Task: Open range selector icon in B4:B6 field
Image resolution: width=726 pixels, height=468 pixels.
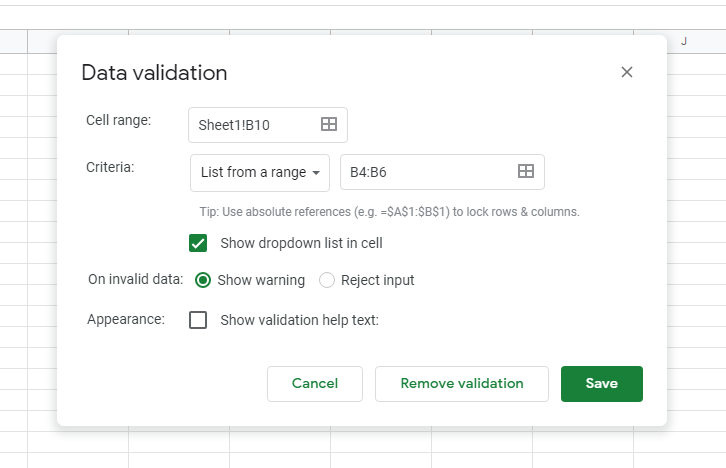Action: tap(526, 171)
